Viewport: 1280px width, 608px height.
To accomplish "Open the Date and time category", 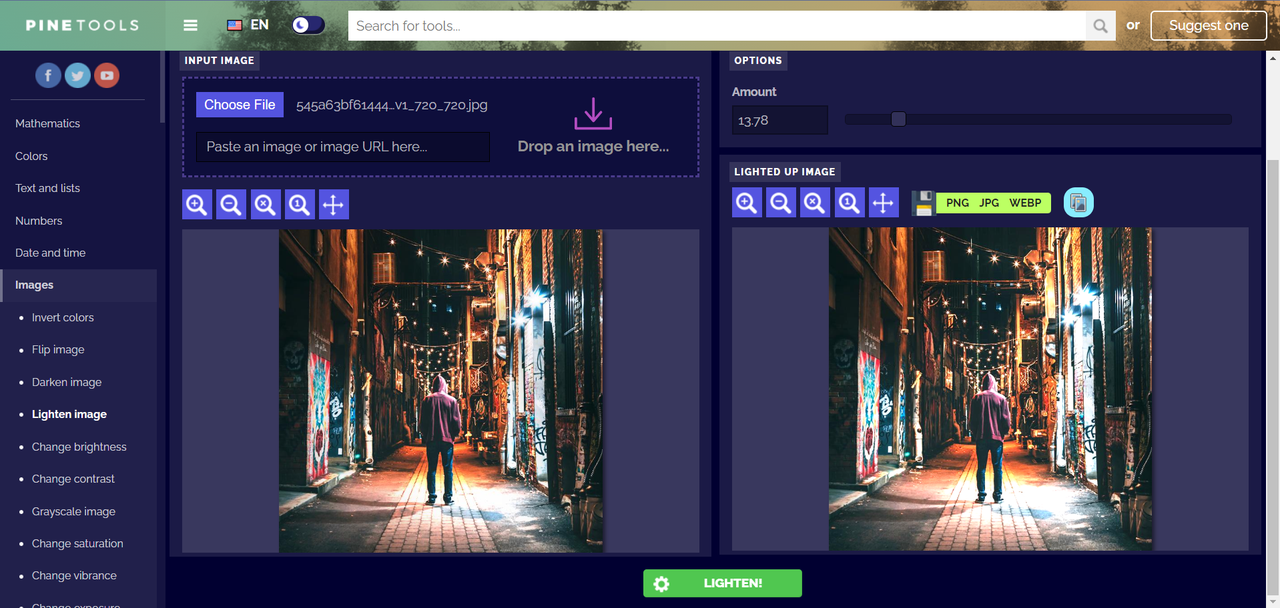I will point(51,253).
